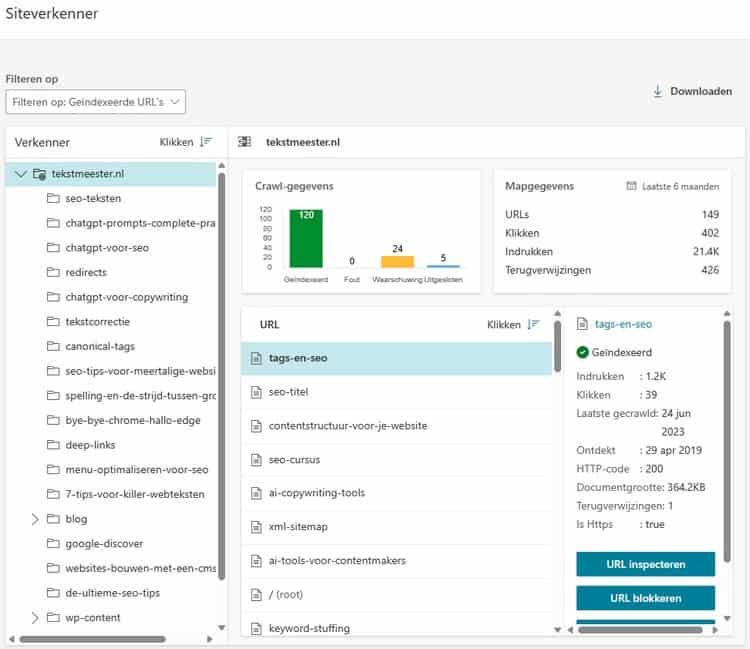Select the chatgpt-voor-seo folder
750x649 pixels.
(107, 248)
